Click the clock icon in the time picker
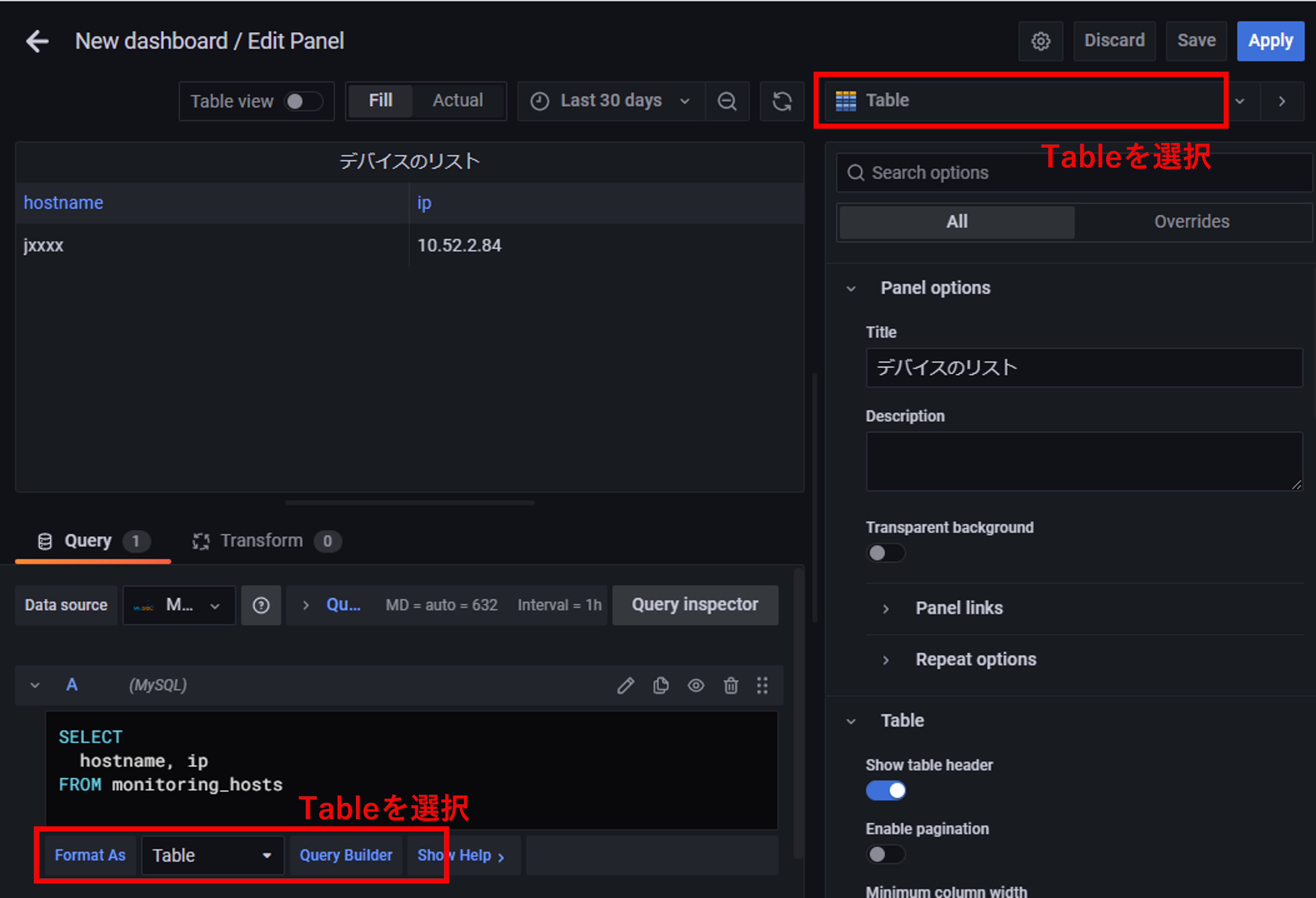This screenshot has height=898, width=1316. click(539, 101)
